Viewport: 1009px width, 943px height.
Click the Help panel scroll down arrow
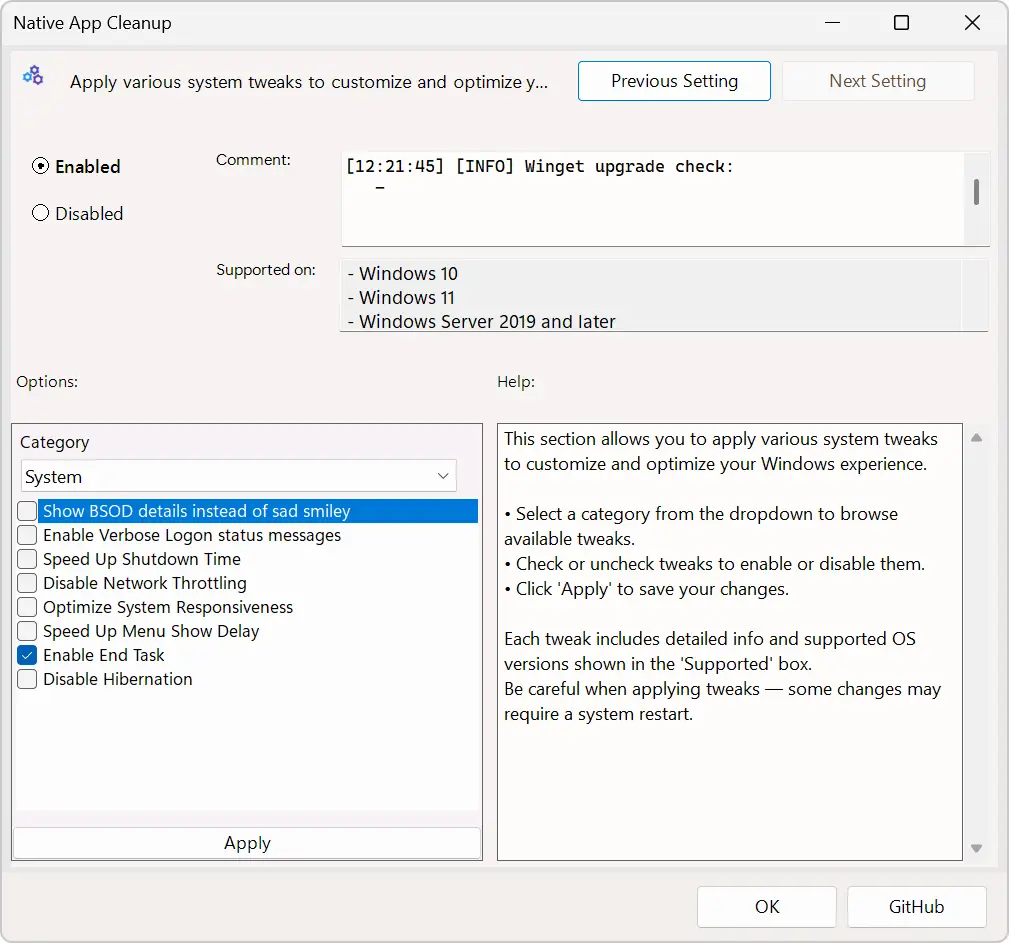click(976, 848)
